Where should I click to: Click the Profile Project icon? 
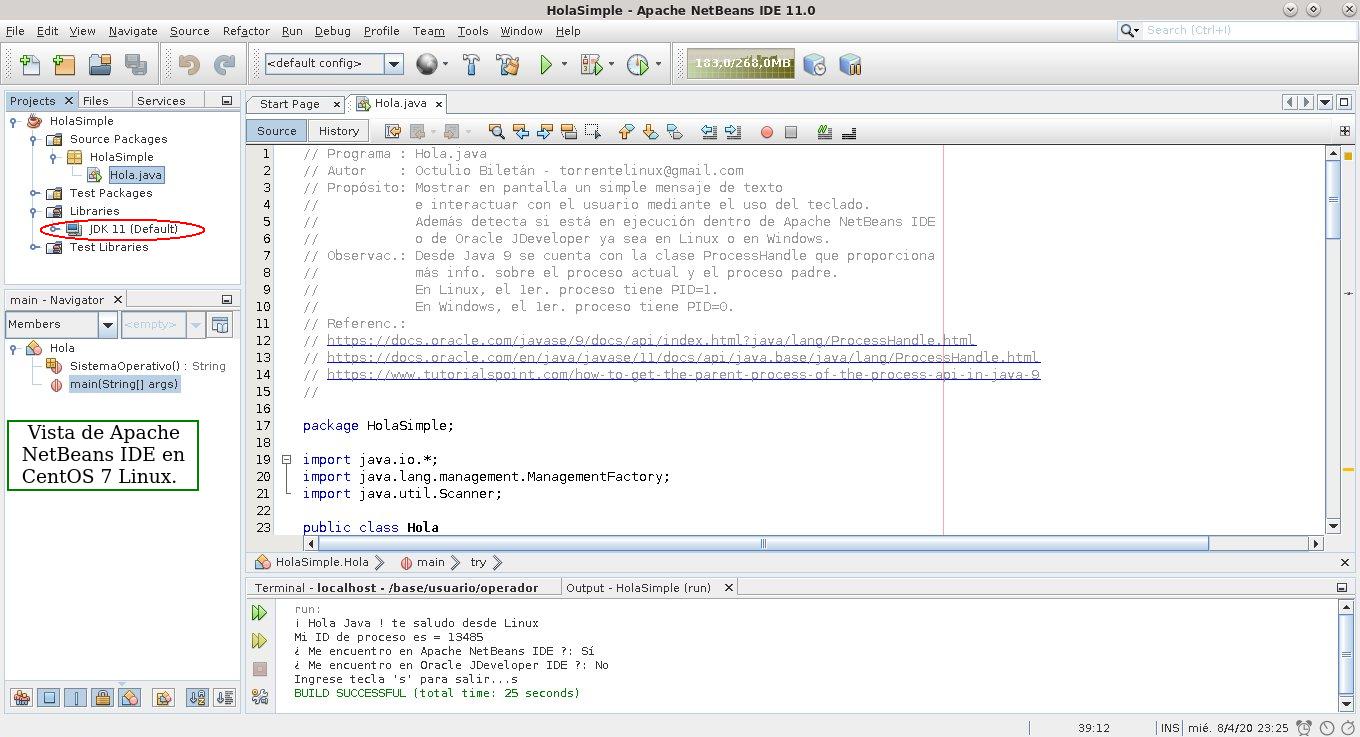click(x=637, y=65)
